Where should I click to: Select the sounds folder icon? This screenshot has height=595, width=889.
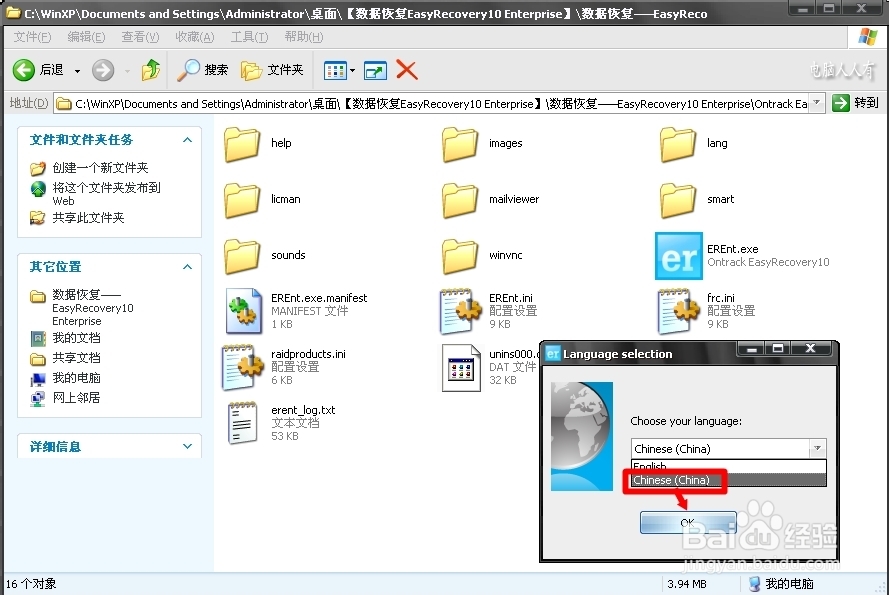pyautogui.click(x=242, y=256)
